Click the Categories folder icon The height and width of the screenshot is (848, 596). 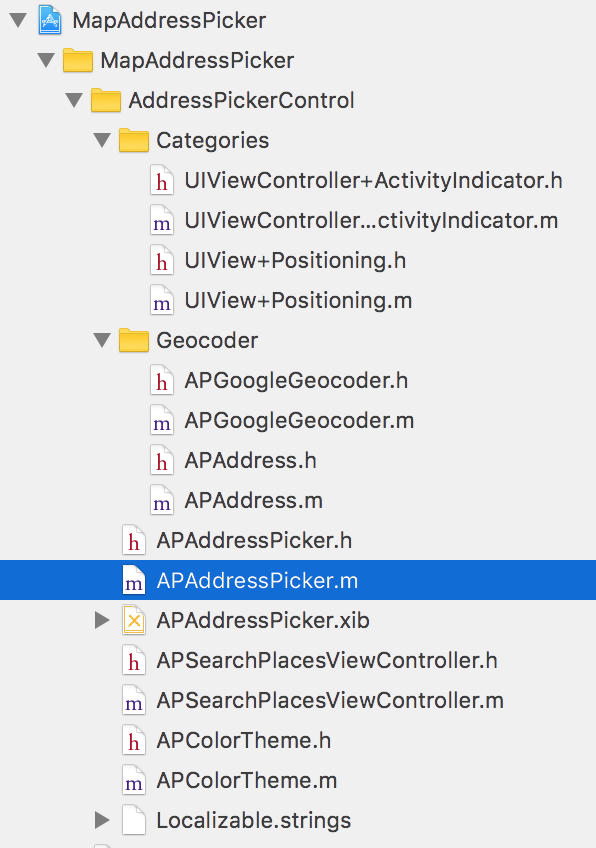134,141
